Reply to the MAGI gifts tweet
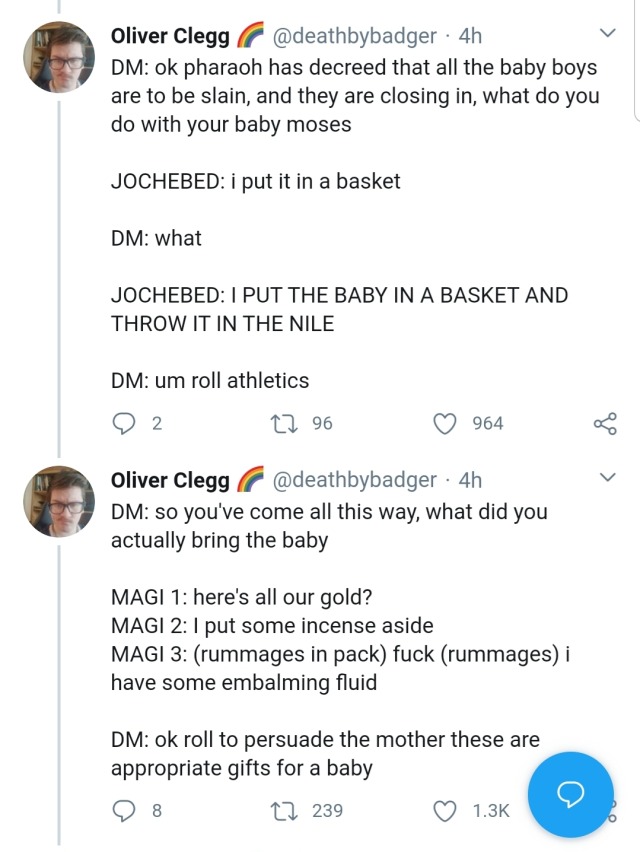 [x=124, y=810]
